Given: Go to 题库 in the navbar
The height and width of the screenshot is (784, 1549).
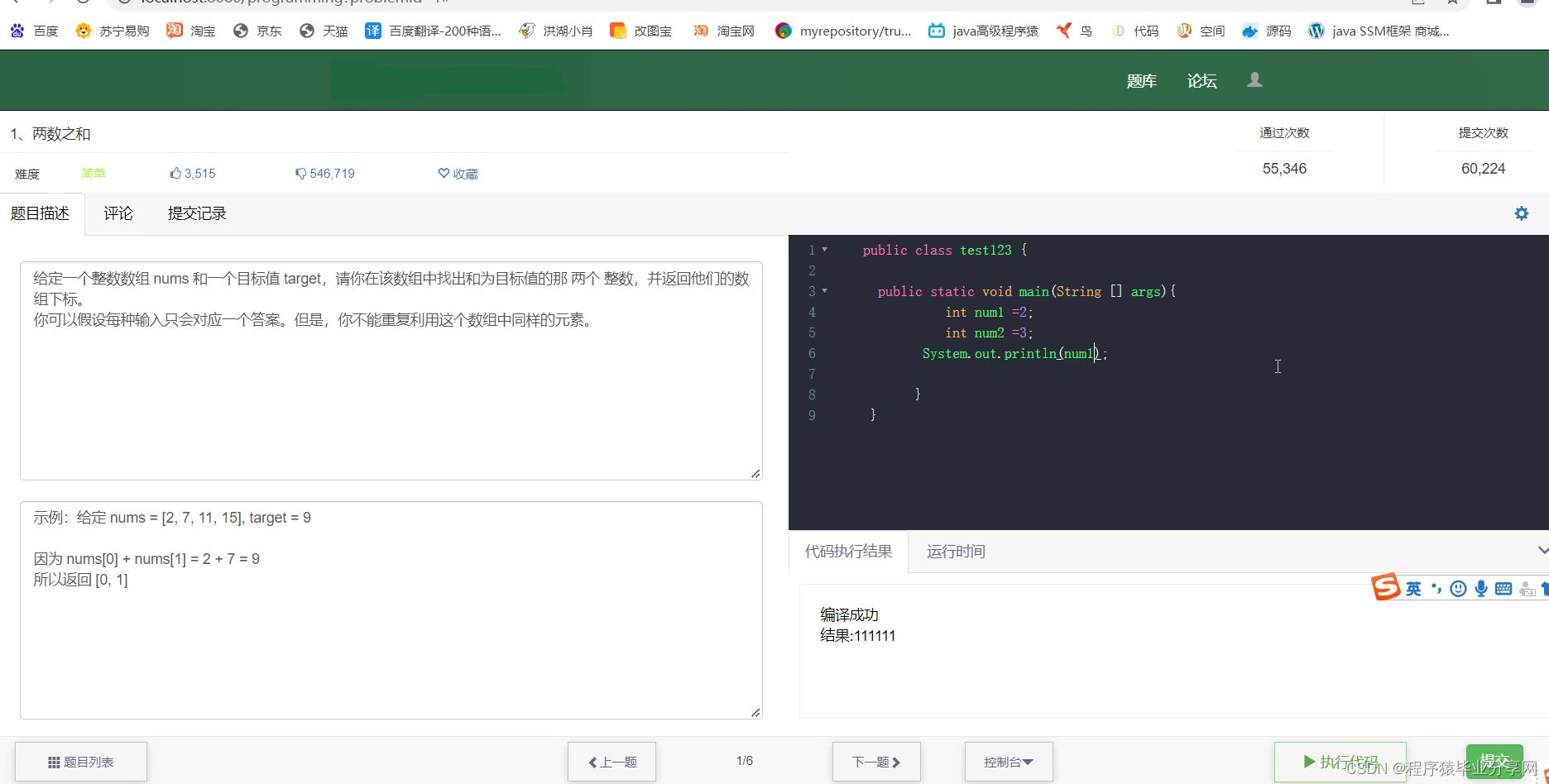Looking at the screenshot, I should click(x=1141, y=81).
